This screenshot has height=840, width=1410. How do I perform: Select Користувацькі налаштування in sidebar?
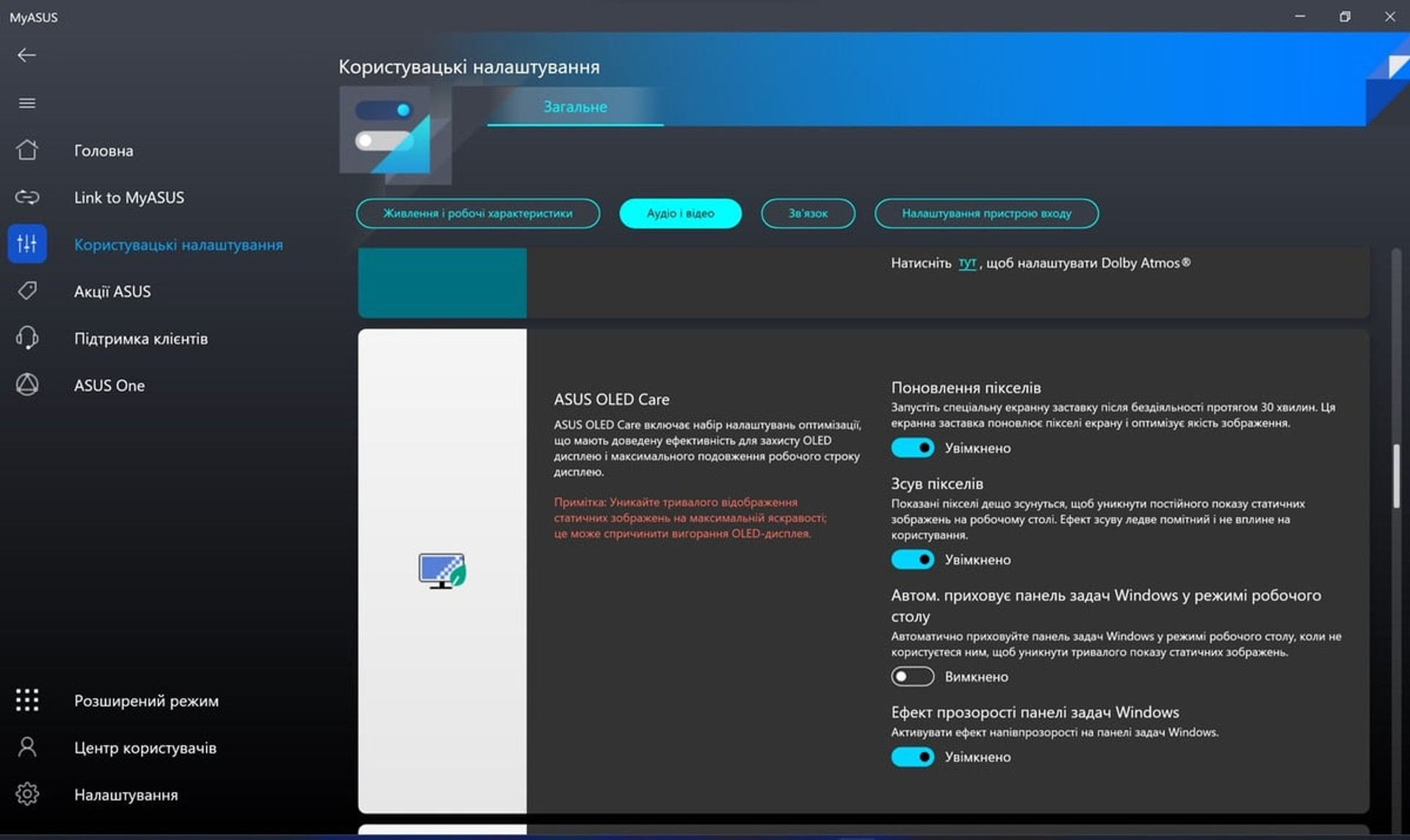[x=178, y=245]
